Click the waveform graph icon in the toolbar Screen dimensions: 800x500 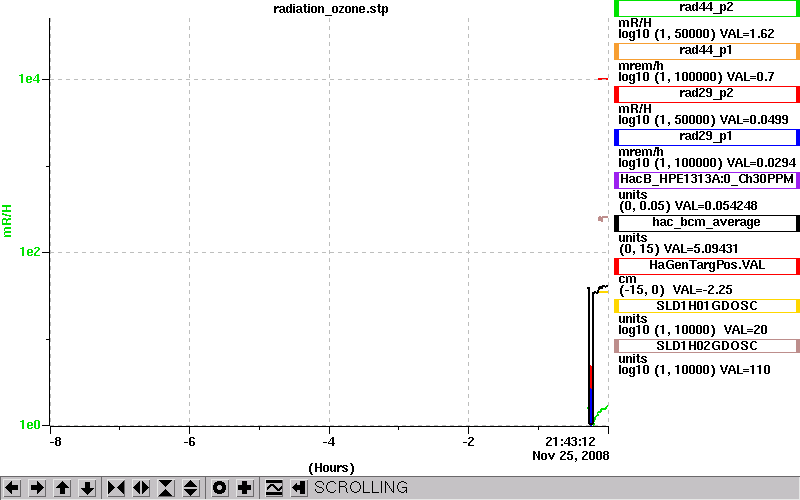tap(274, 488)
